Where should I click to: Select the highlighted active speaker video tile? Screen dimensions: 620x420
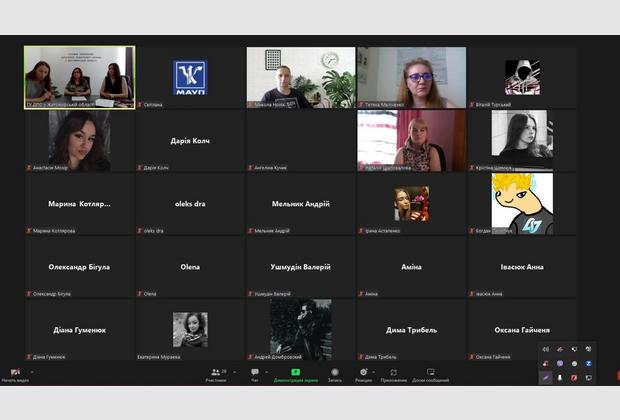pos(79,77)
